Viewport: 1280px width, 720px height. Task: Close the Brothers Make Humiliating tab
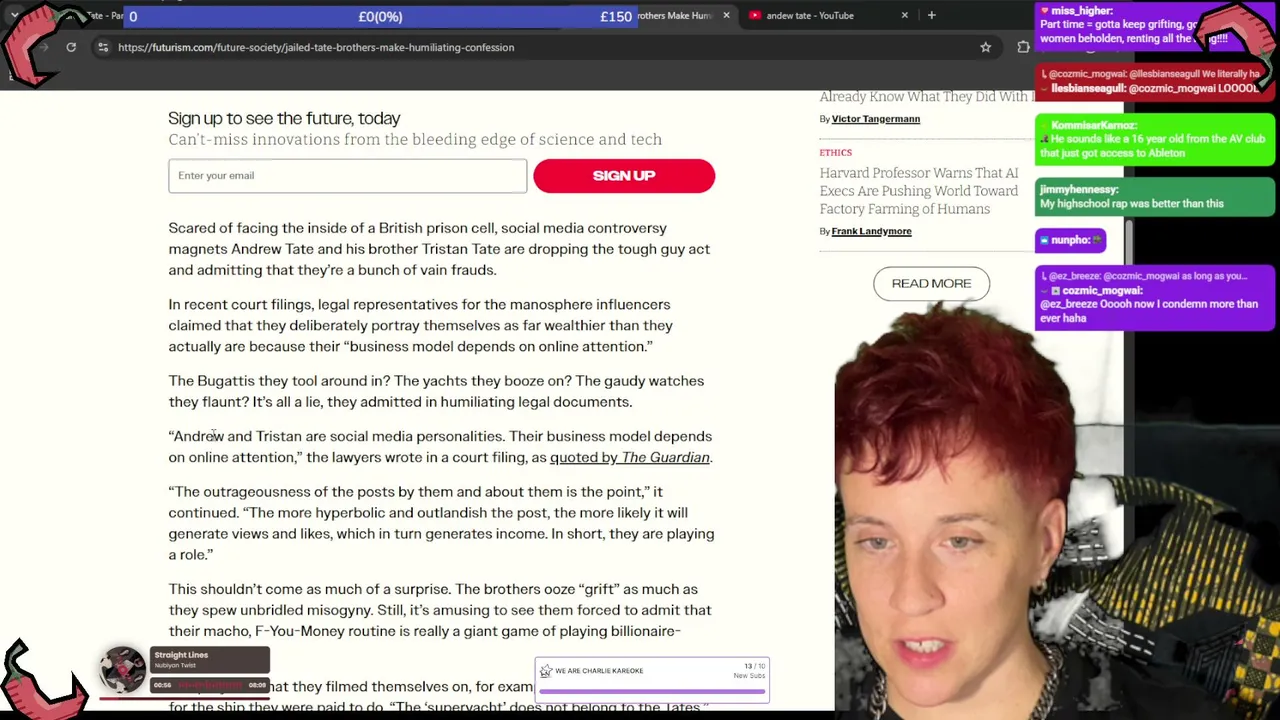726,15
